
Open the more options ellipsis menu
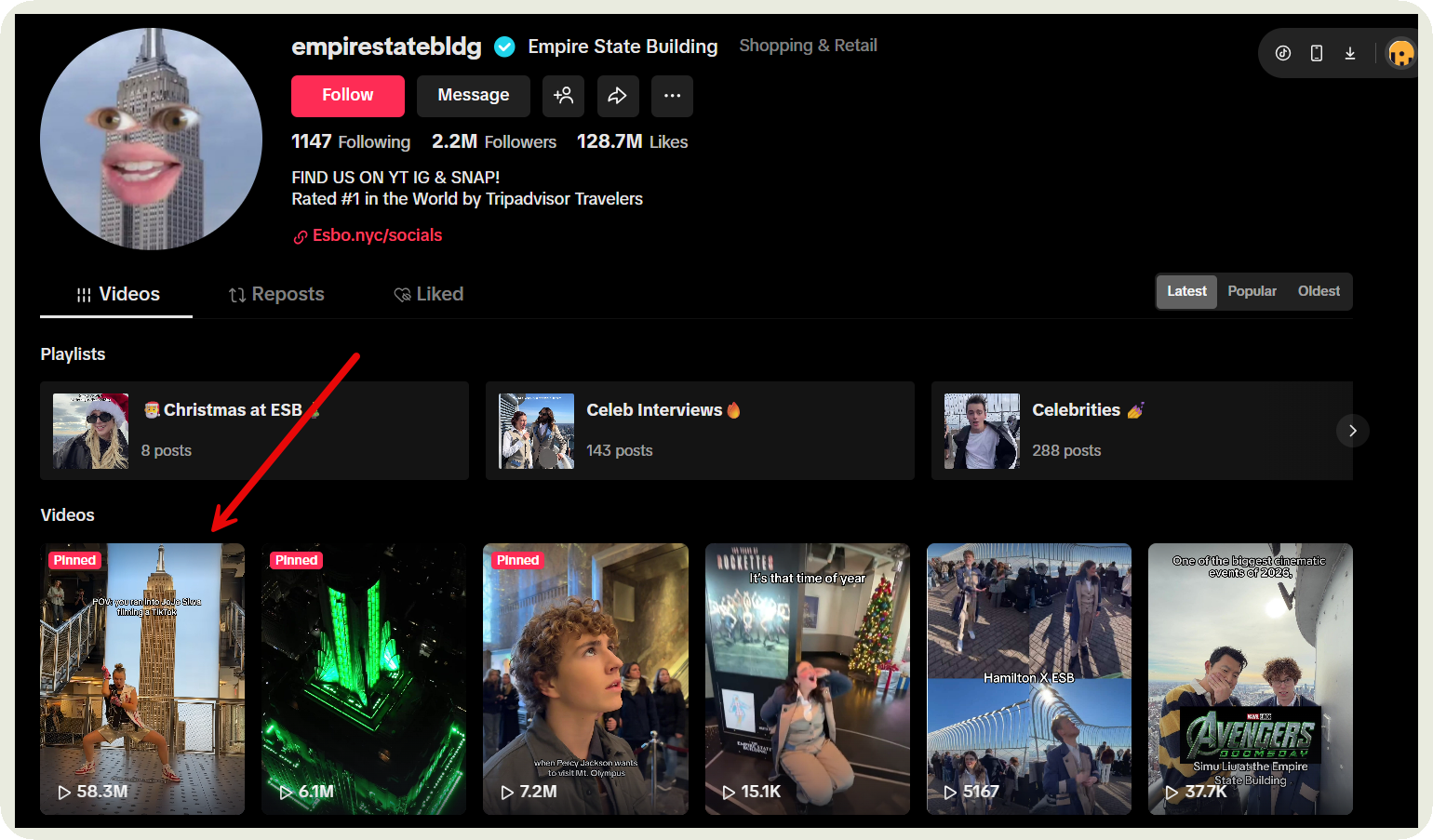click(672, 96)
